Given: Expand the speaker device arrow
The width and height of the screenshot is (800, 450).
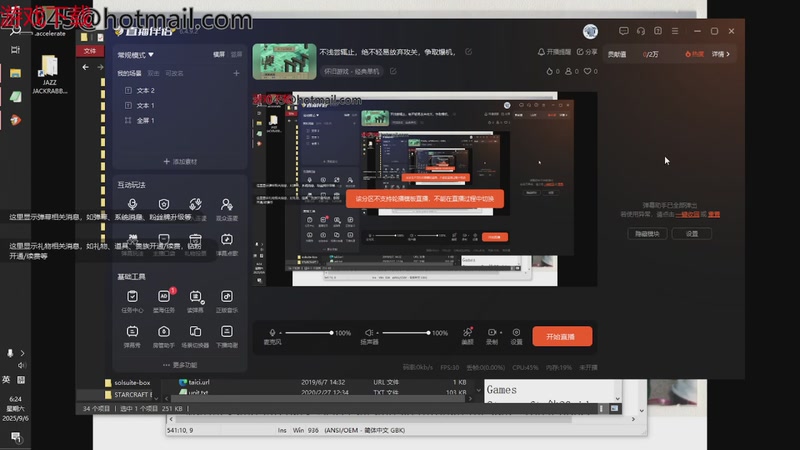Looking at the screenshot, I should (x=378, y=333).
